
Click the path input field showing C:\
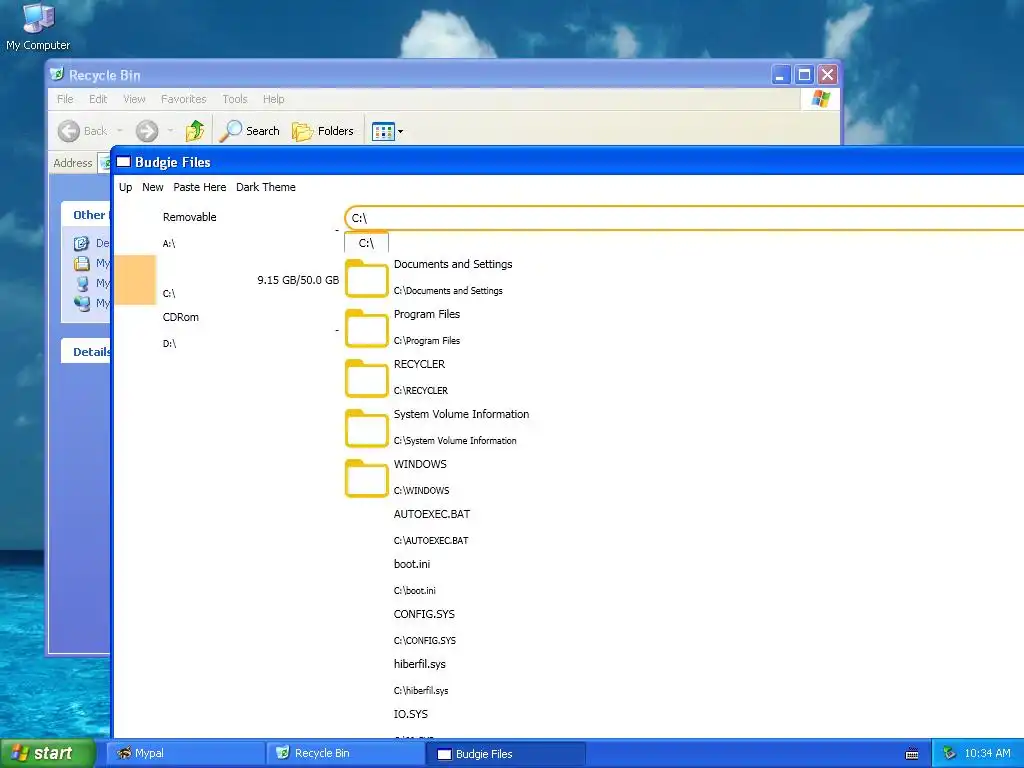(x=684, y=218)
